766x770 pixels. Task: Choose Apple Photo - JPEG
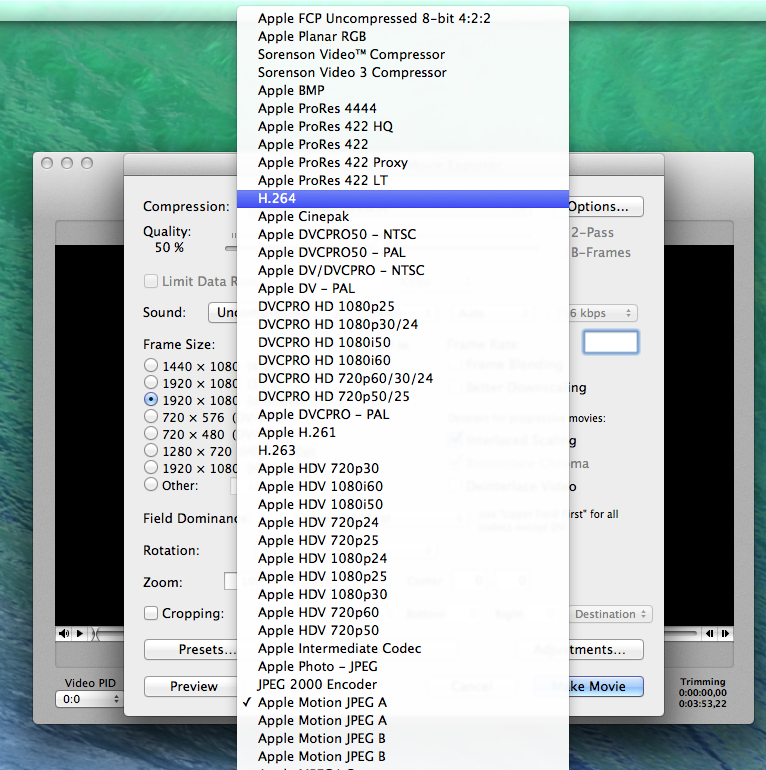pyautogui.click(x=403, y=666)
